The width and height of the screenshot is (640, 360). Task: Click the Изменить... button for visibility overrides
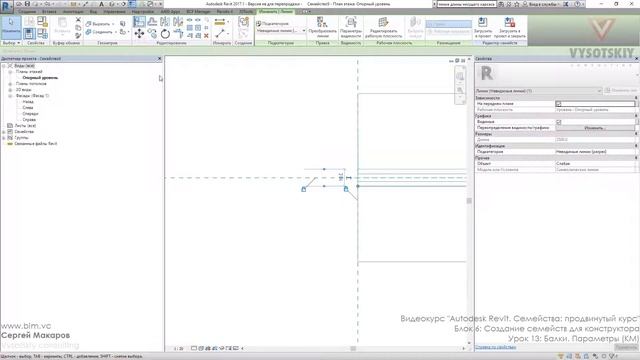point(595,128)
